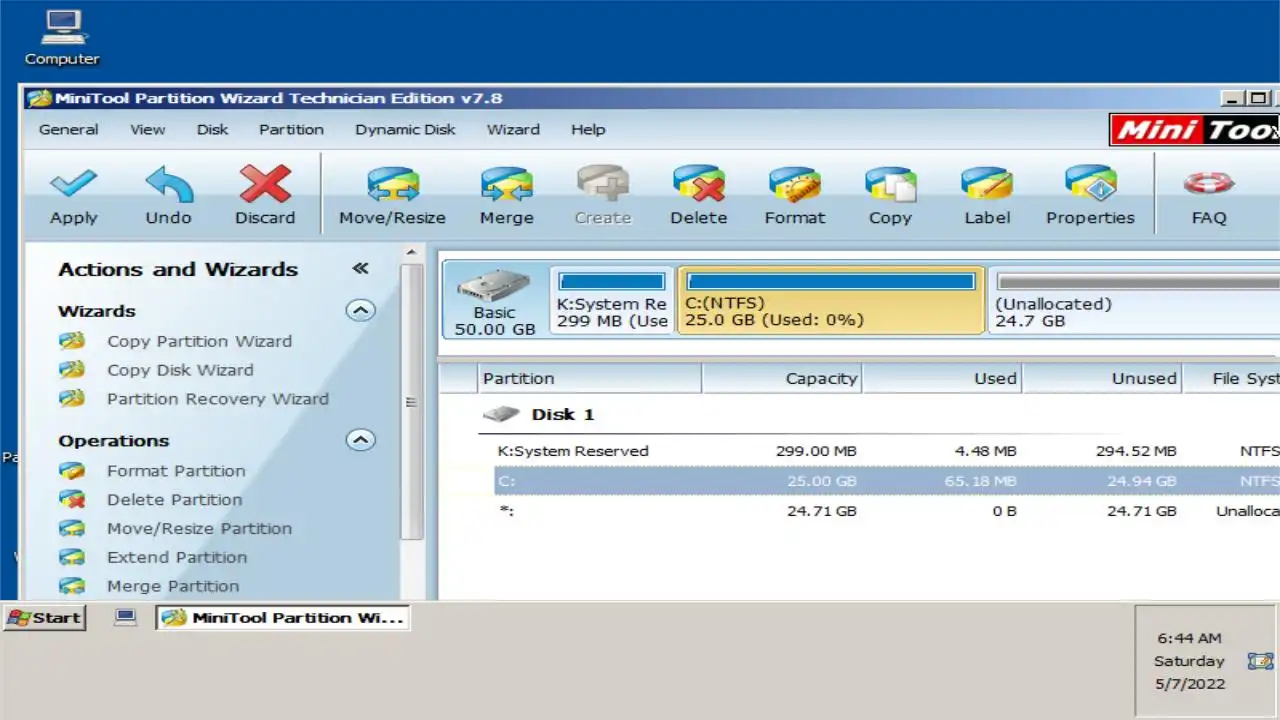Click the Extend Partition sidebar icon

tap(71, 558)
